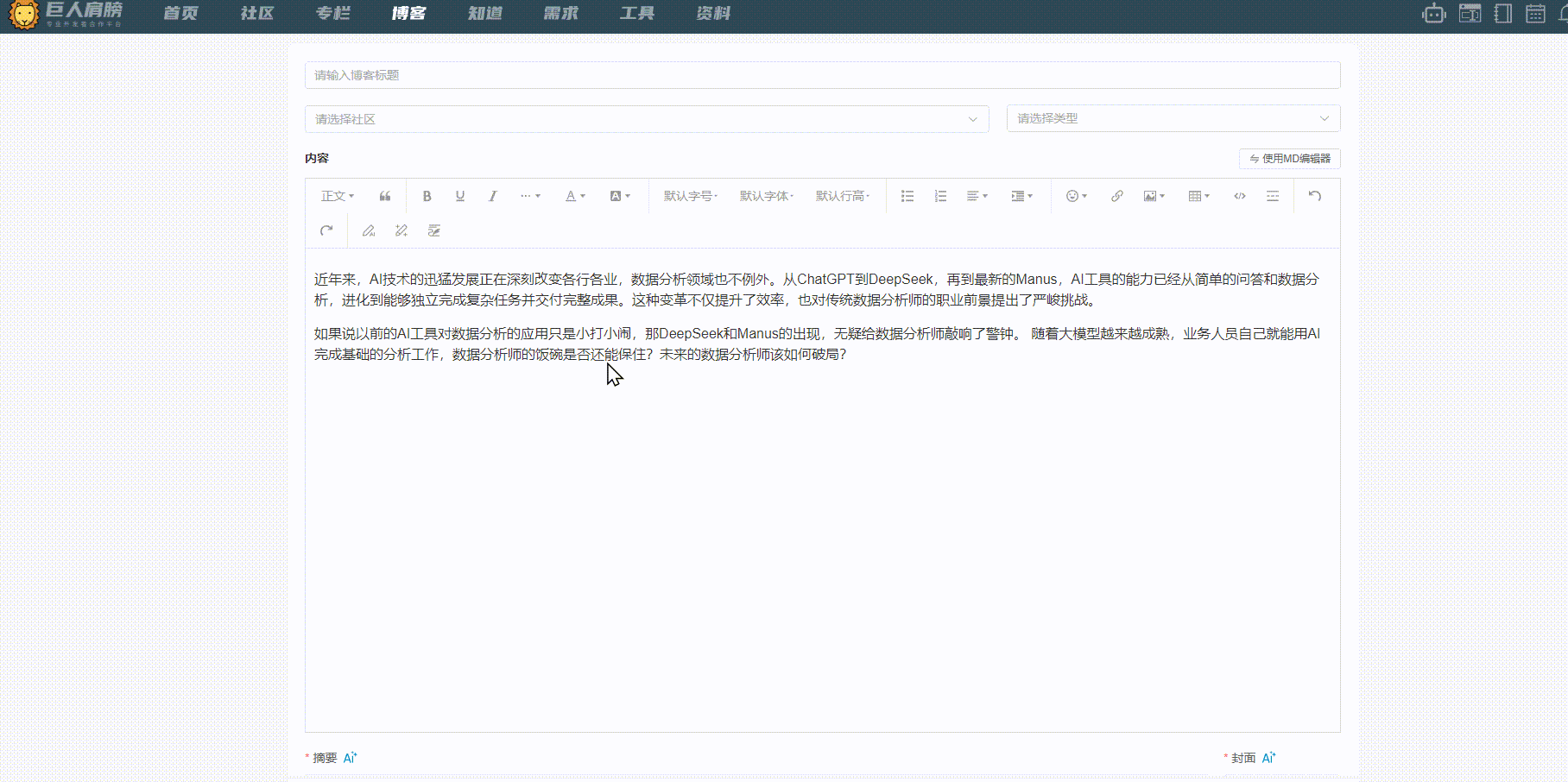Image resolution: width=1568 pixels, height=782 pixels.
Task: Toggle bold formatting
Action: click(x=427, y=196)
